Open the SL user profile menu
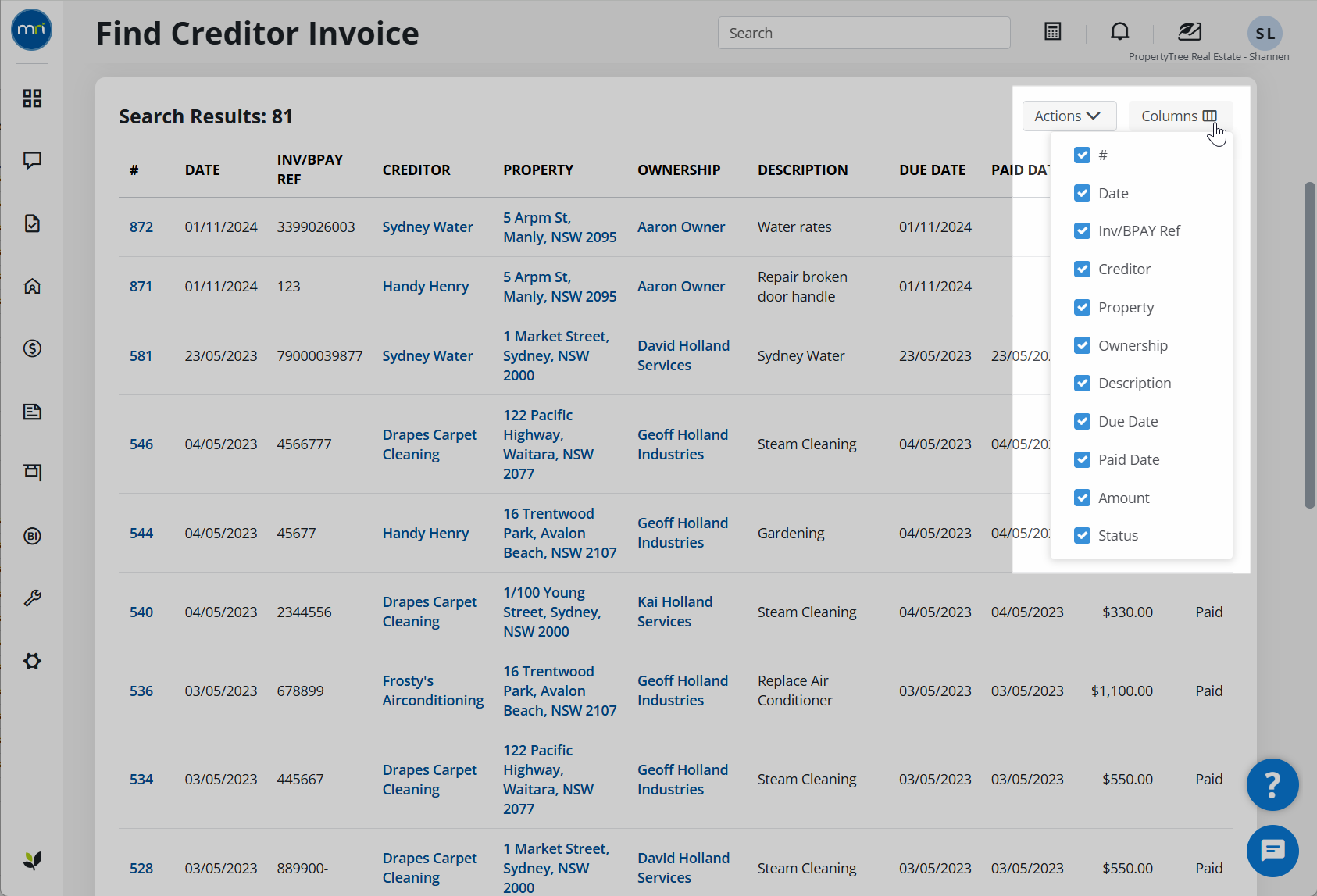 1265,33
